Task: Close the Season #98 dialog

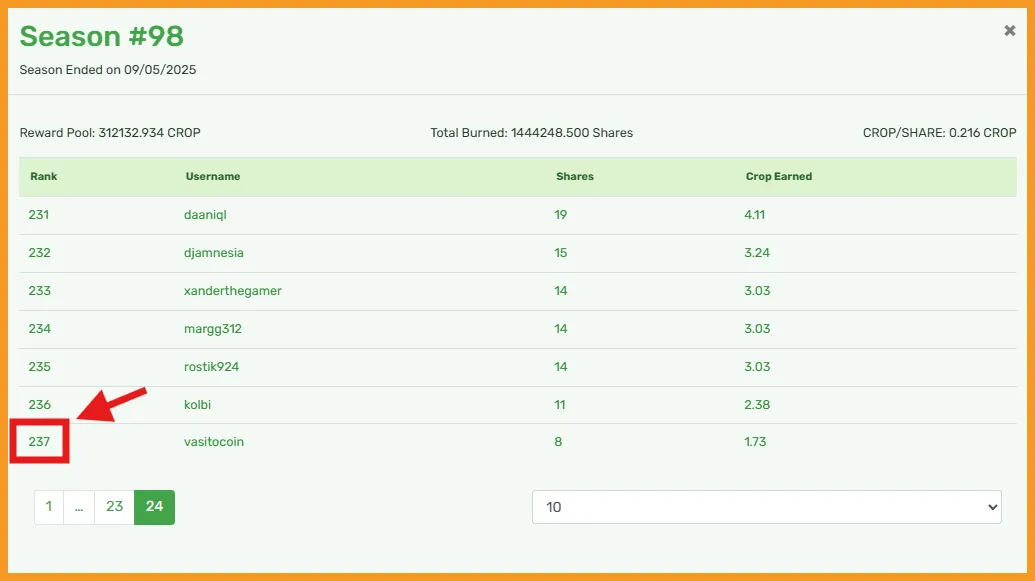Action: coord(1009,30)
